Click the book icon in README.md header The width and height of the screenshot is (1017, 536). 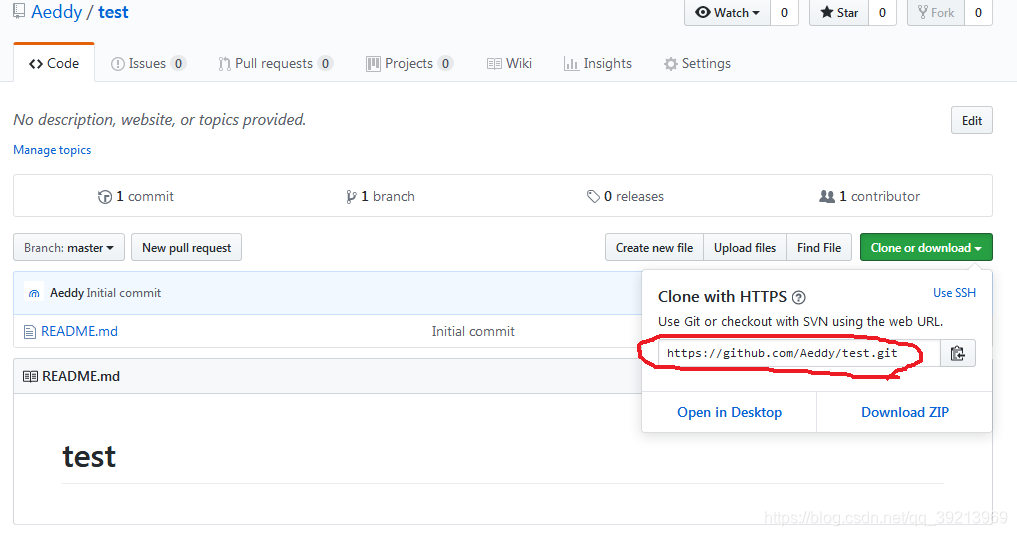coord(30,376)
